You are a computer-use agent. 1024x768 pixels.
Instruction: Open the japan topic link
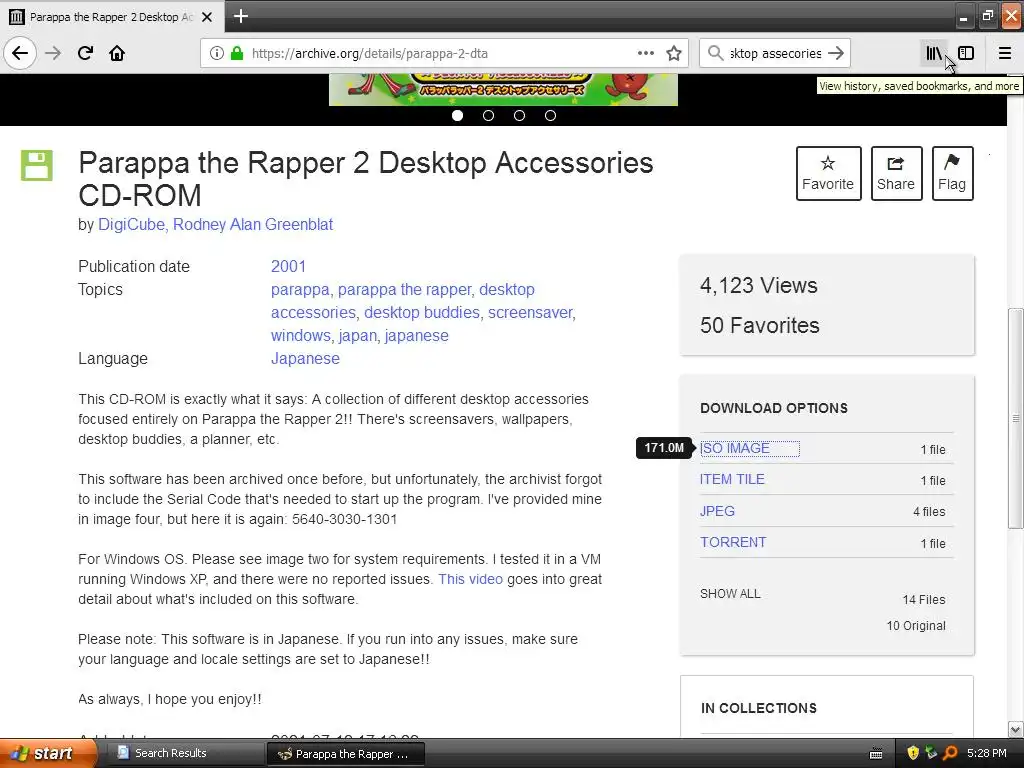click(357, 336)
